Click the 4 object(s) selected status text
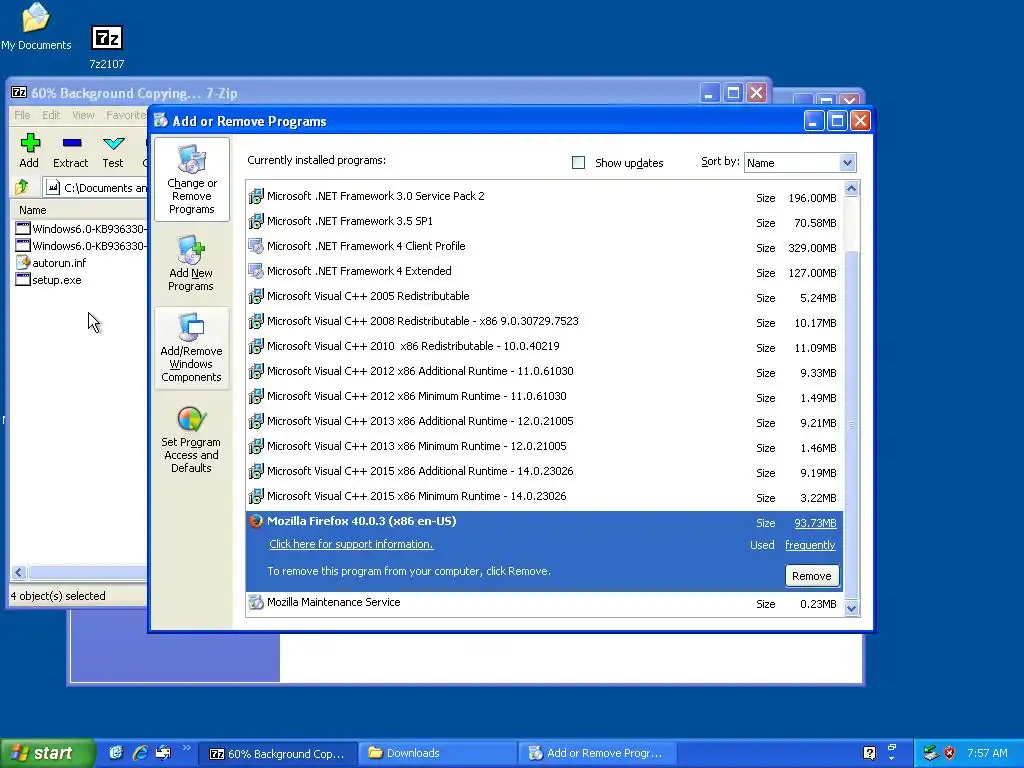 point(57,596)
